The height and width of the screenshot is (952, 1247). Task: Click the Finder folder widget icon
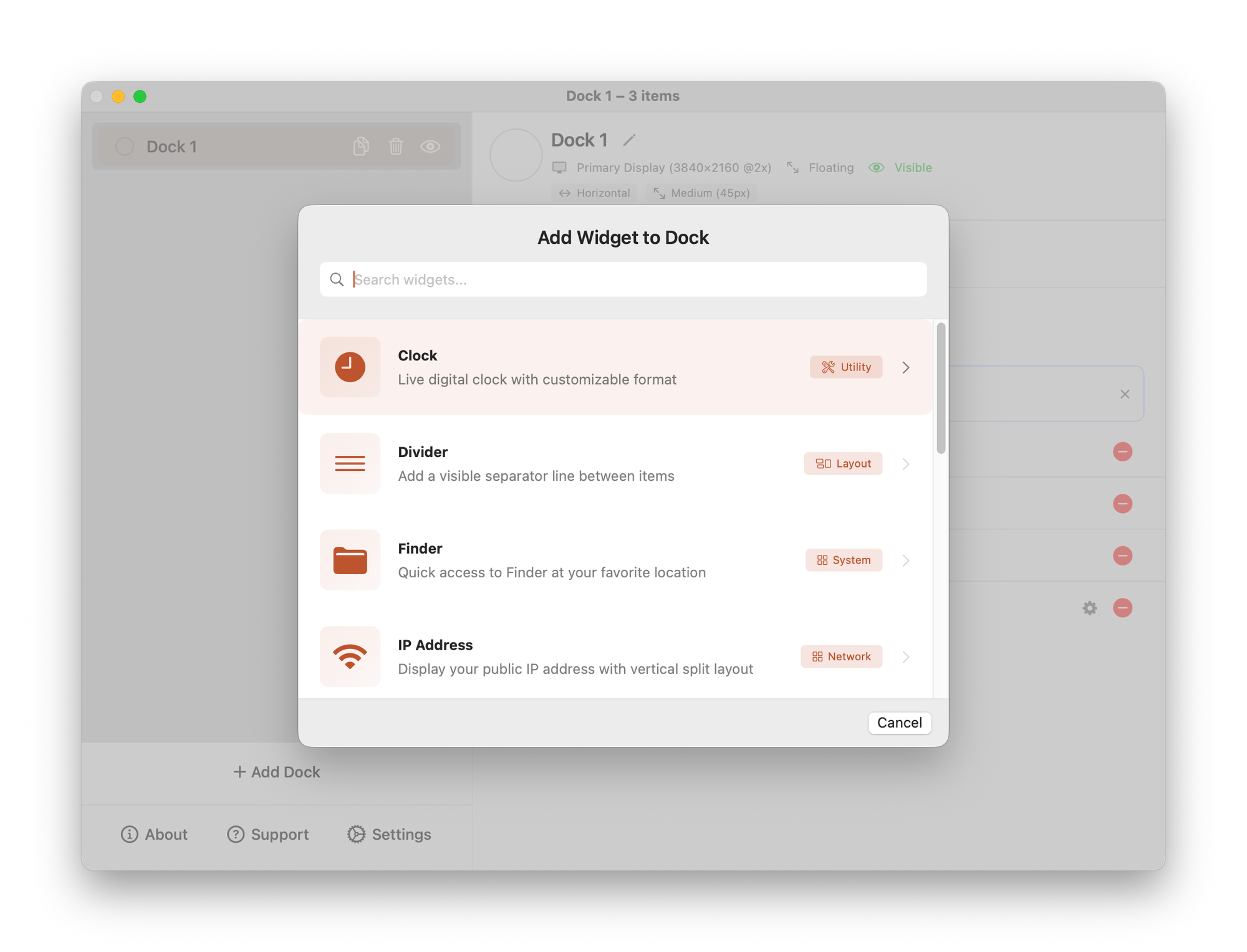(350, 560)
